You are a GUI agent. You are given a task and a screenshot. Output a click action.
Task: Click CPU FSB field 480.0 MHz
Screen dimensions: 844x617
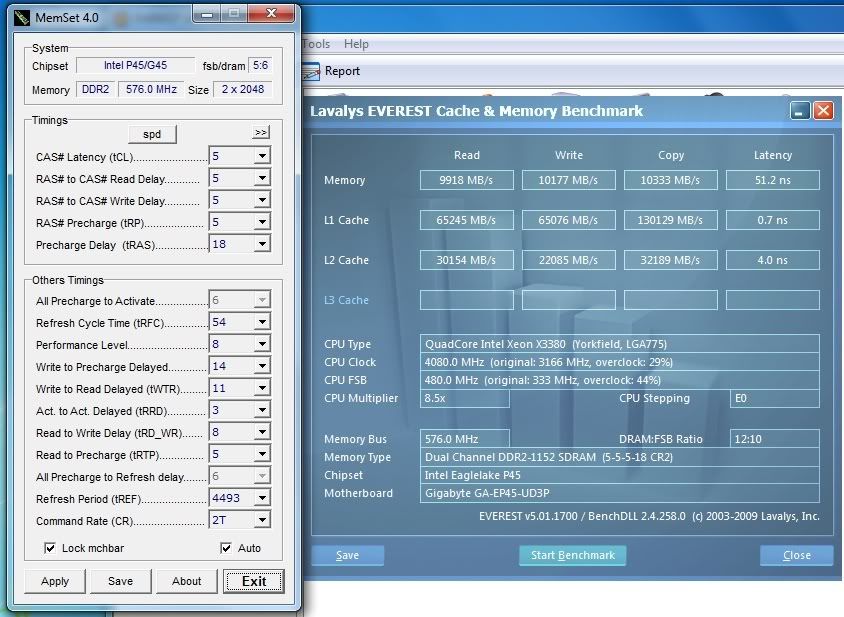coord(620,380)
